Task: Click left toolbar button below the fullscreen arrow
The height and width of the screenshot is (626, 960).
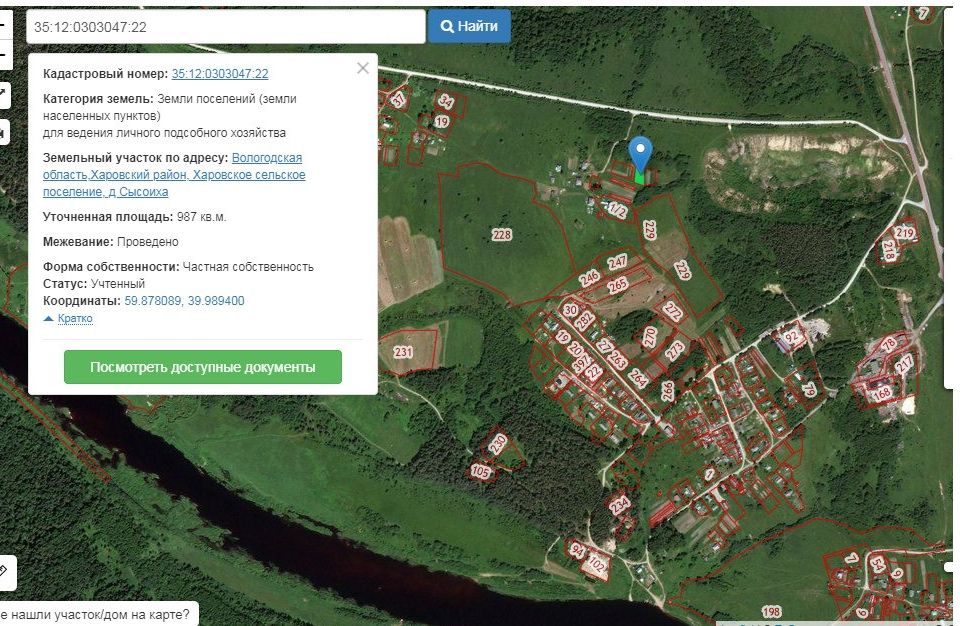Action: pos(3,131)
